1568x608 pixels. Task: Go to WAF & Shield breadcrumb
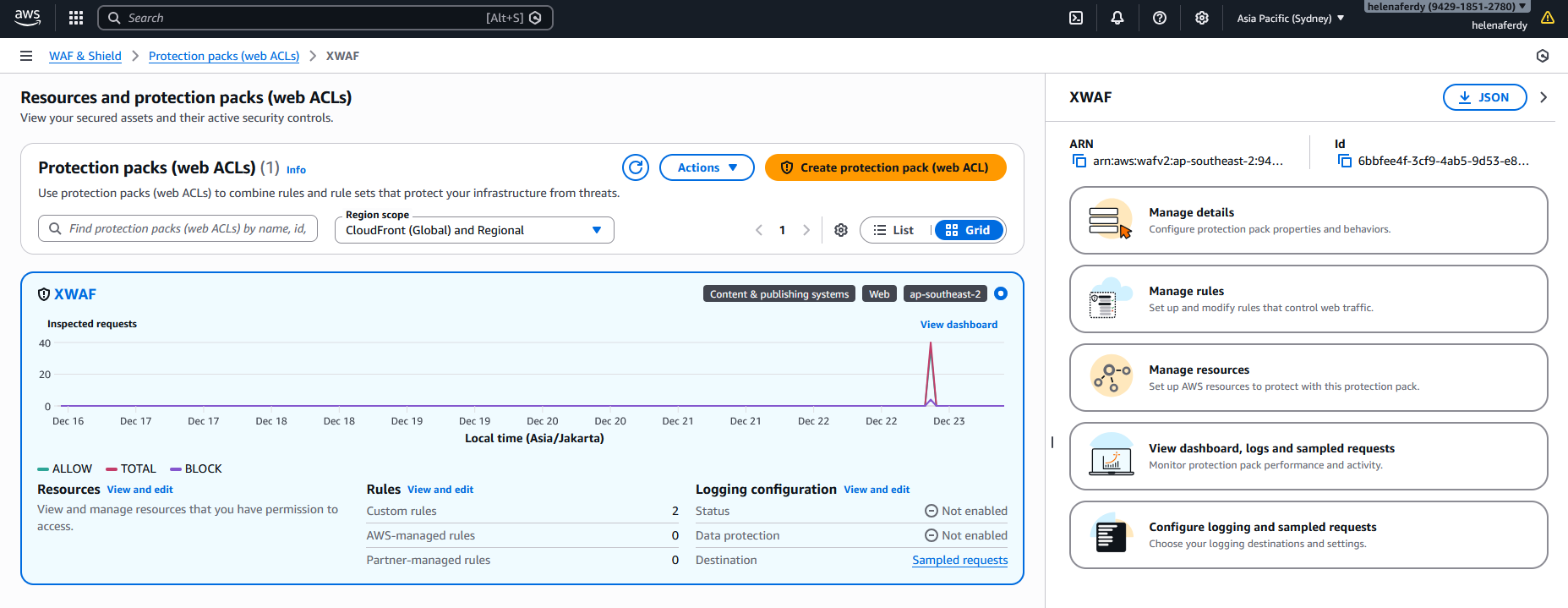click(x=85, y=56)
